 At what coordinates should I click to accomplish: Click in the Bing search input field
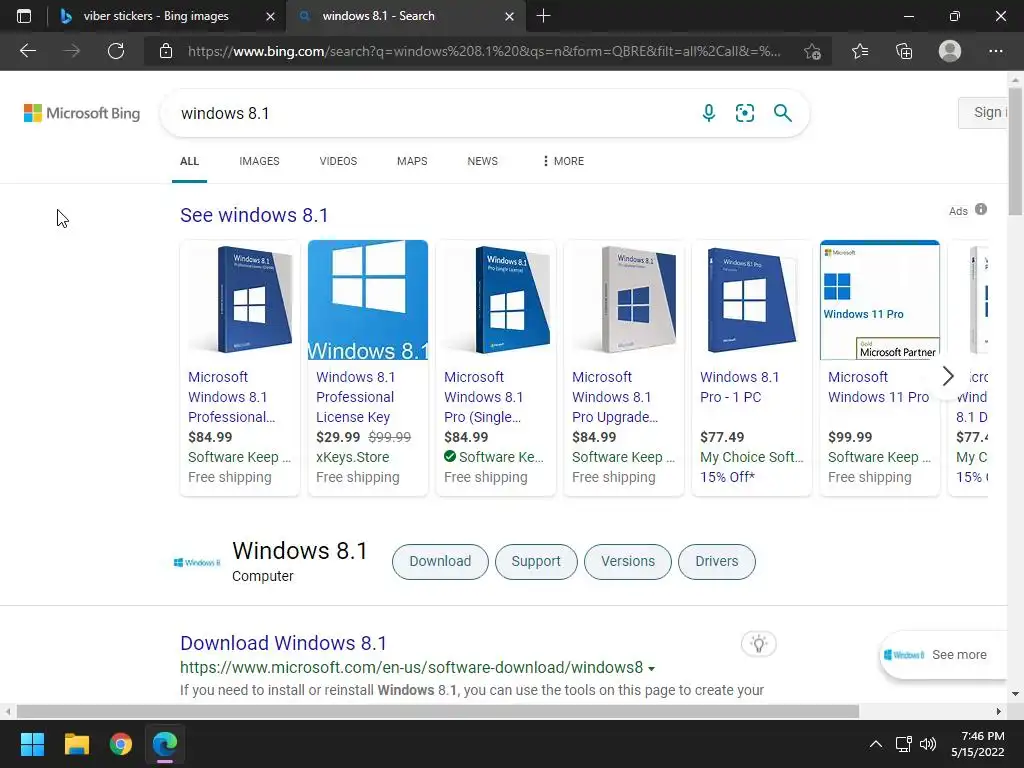coord(431,114)
